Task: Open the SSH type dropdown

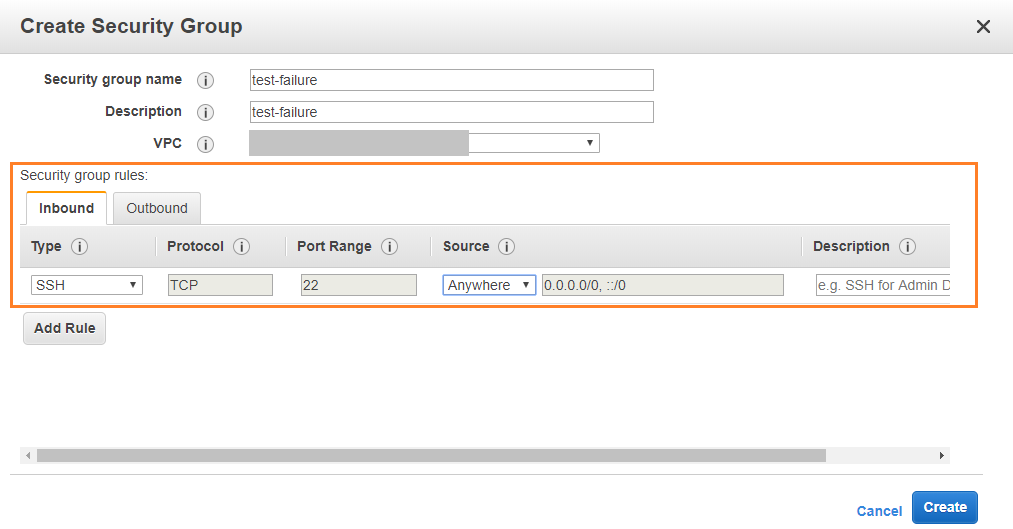Action: (87, 285)
